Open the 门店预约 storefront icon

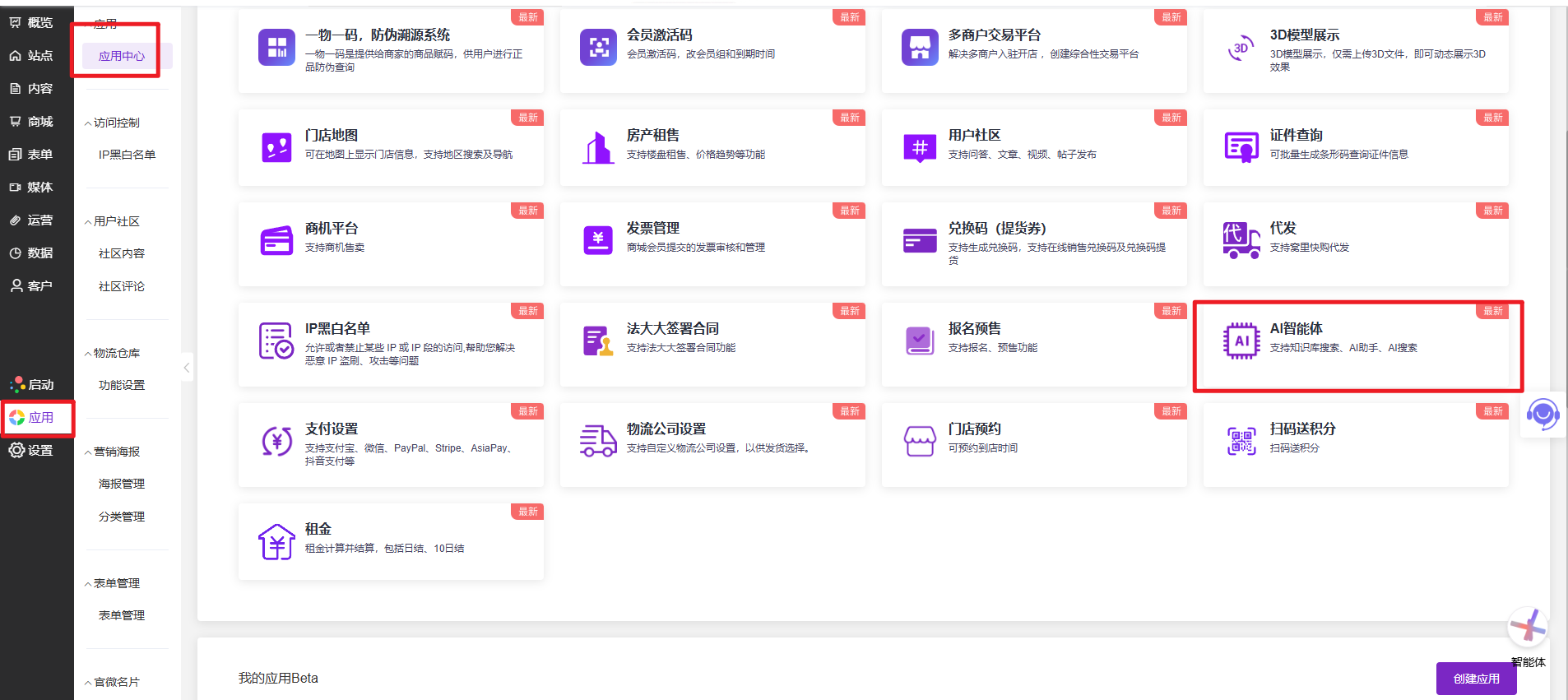(920, 441)
